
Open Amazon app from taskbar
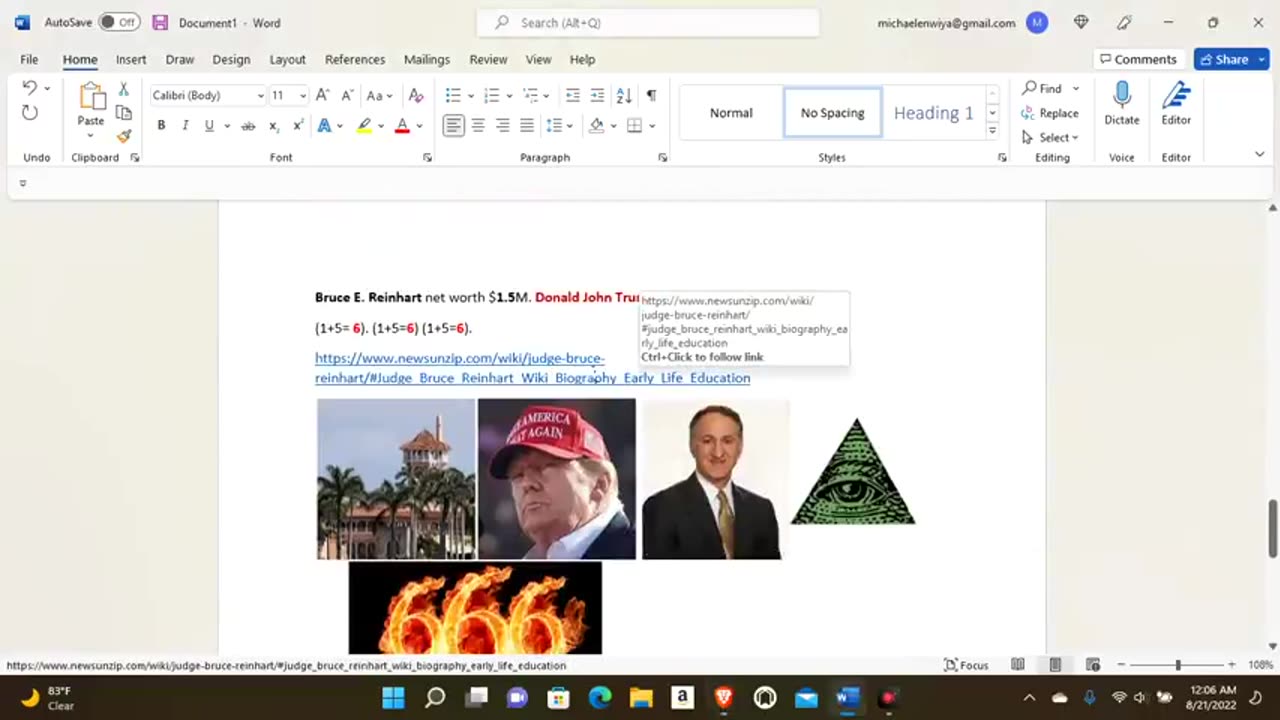[682, 697]
